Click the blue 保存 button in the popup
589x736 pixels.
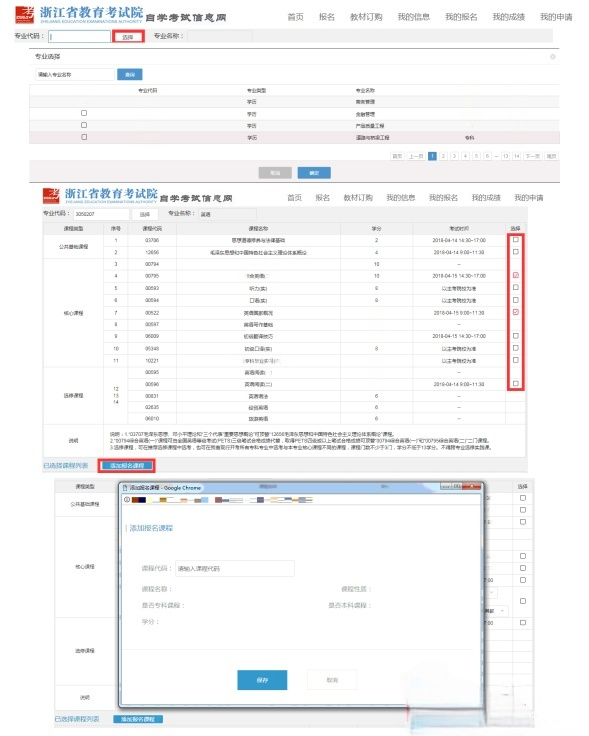(x=262, y=680)
